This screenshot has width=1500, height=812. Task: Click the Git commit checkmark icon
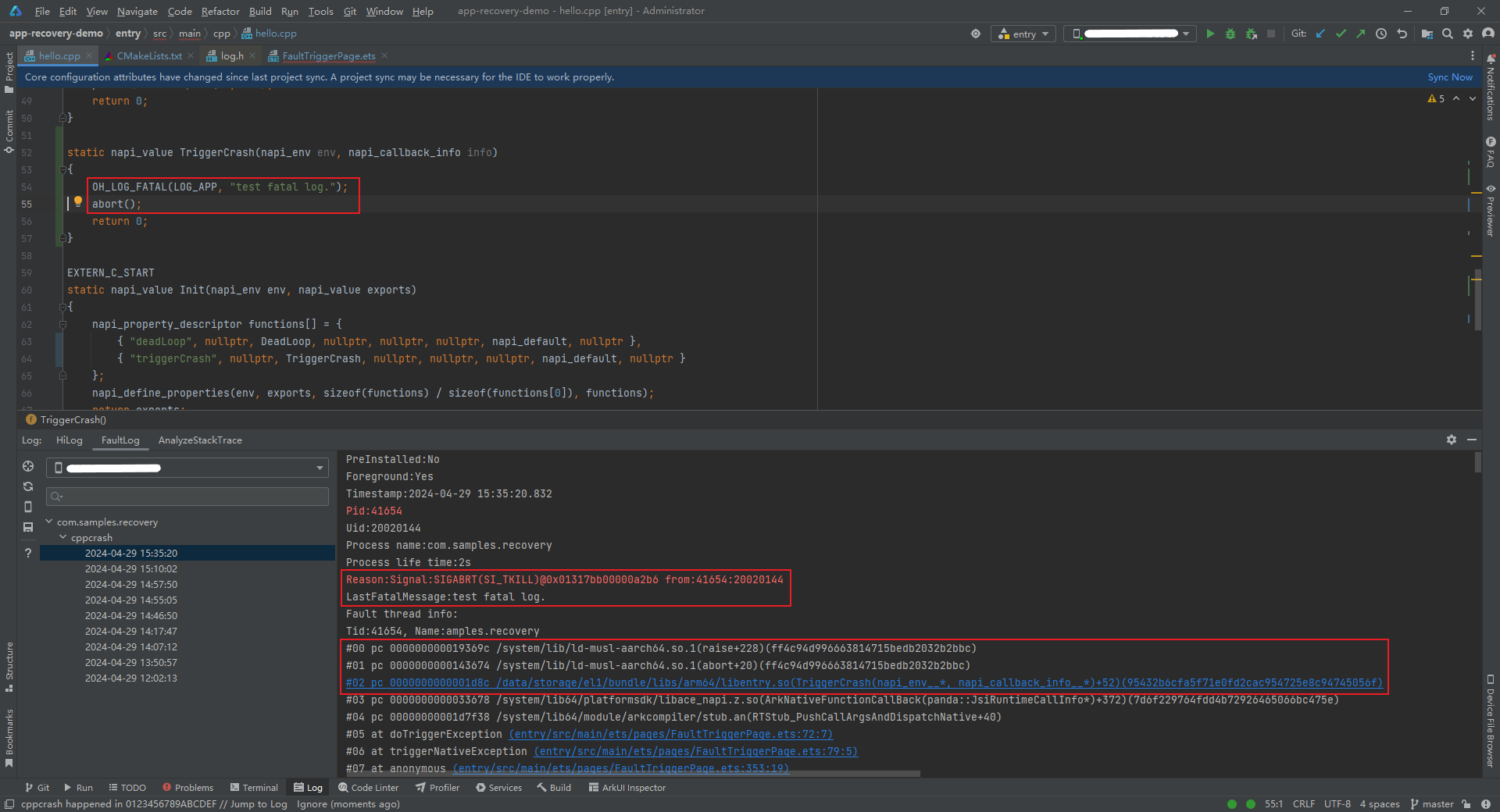pos(1341,34)
